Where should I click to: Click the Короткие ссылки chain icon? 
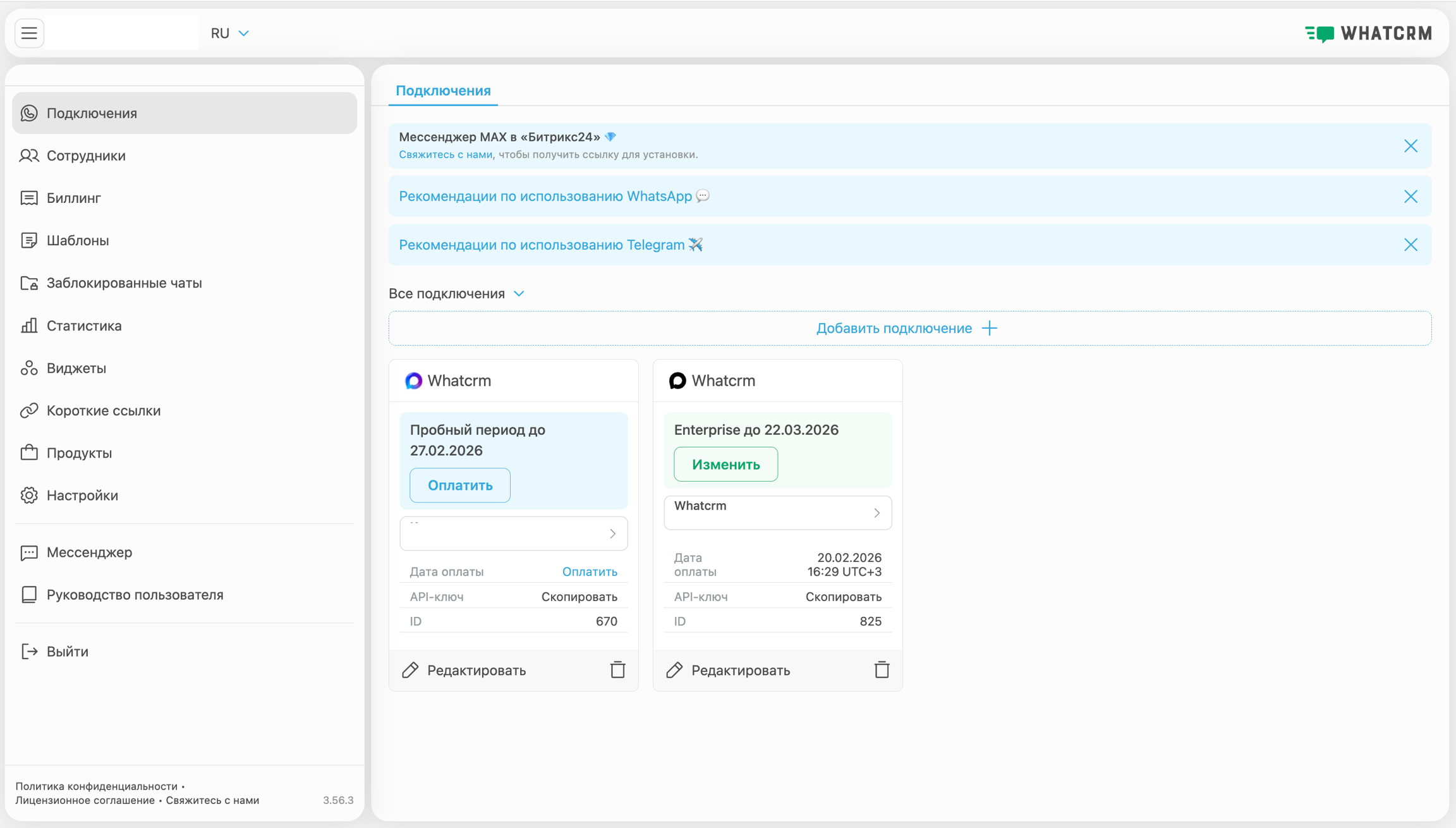pyautogui.click(x=29, y=410)
